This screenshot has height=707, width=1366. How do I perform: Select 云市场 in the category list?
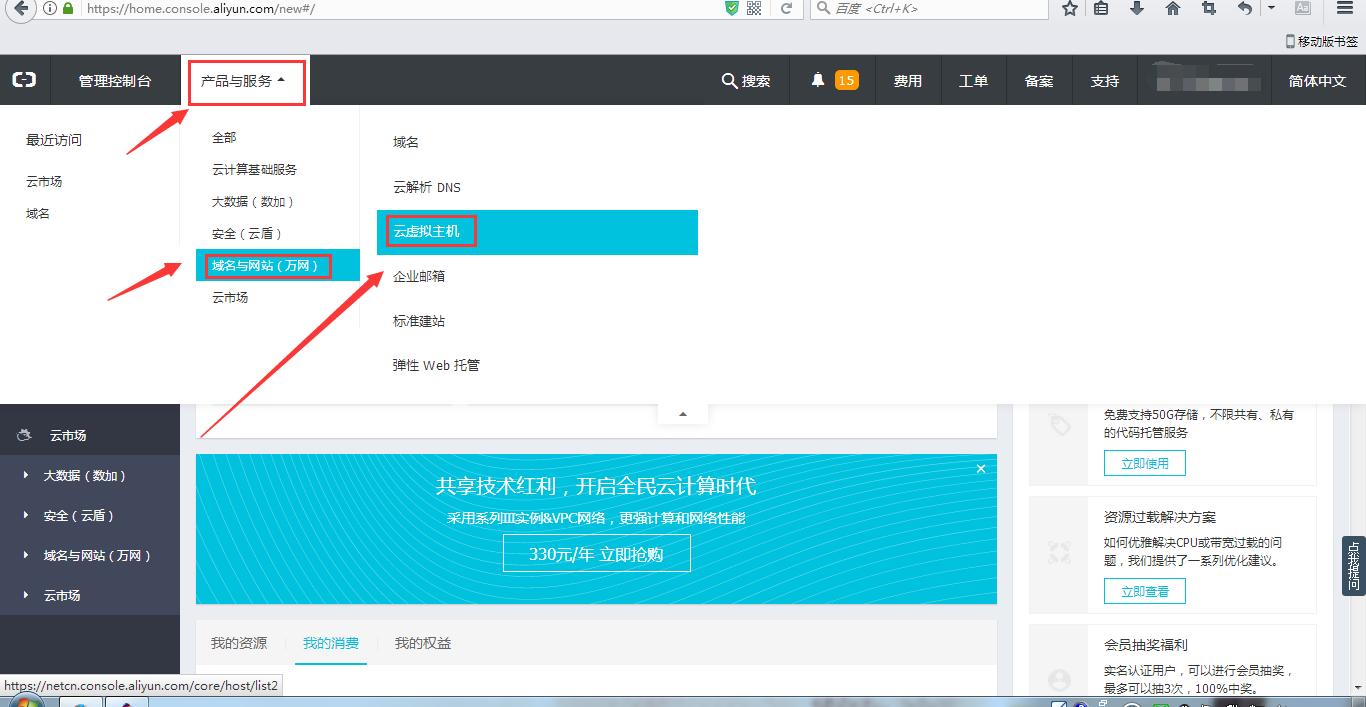[x=230, y=298]
